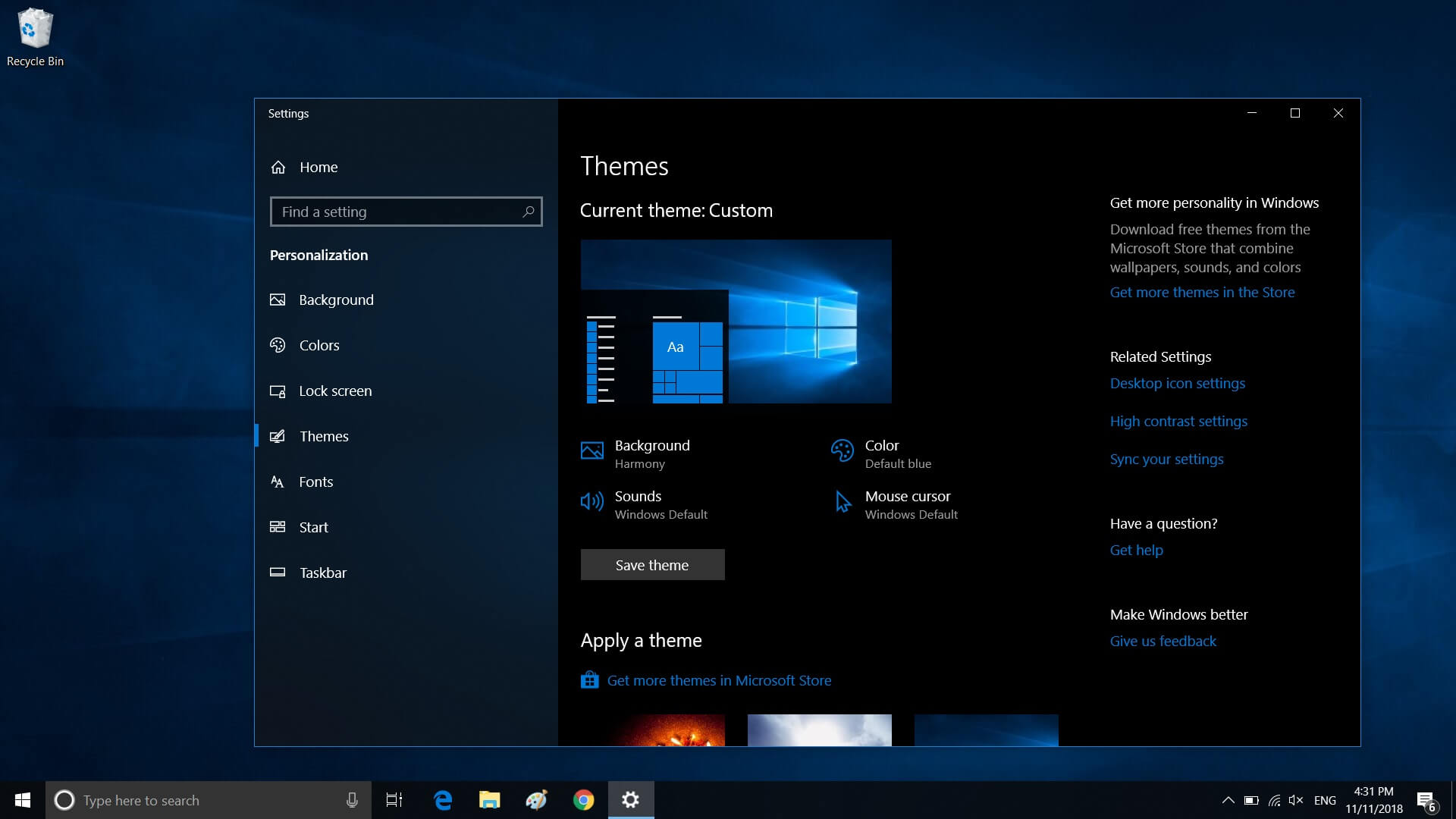The width and height of the screenshot is (1456, 819).
Task: Click the Taskbar icon in sidebar
Action: click(278, 573)
